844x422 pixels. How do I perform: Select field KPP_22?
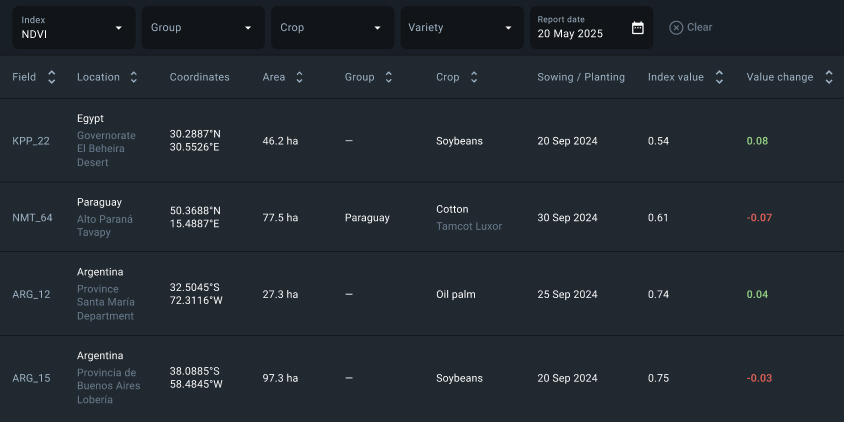coord(31,141)
